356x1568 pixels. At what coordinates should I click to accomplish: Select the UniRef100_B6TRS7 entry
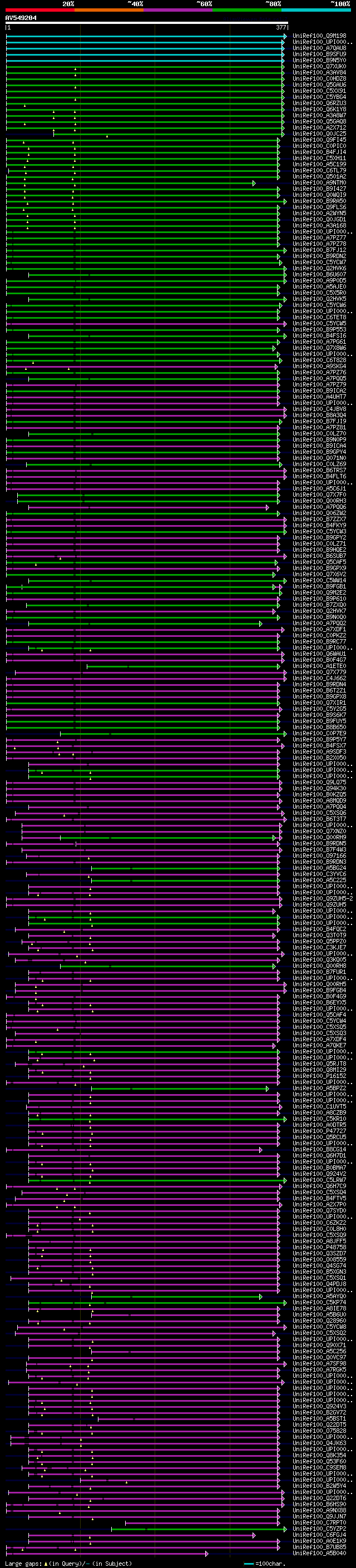click(319, 471)
